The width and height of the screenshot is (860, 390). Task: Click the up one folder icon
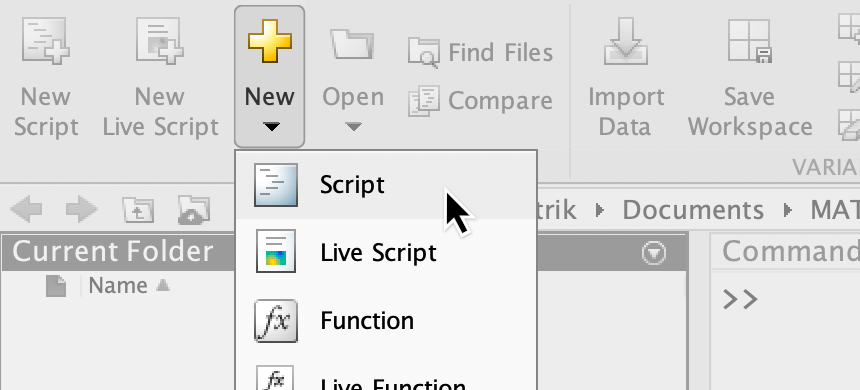click(x=138, y=210)
